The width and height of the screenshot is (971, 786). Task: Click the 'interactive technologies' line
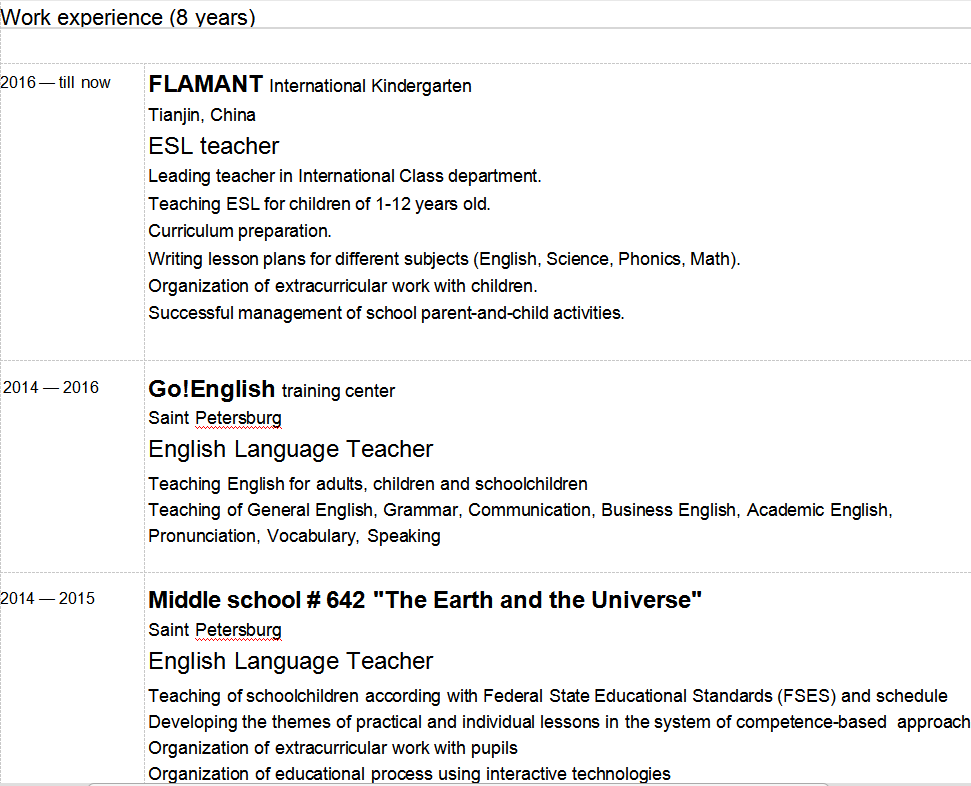click(409, 773)
